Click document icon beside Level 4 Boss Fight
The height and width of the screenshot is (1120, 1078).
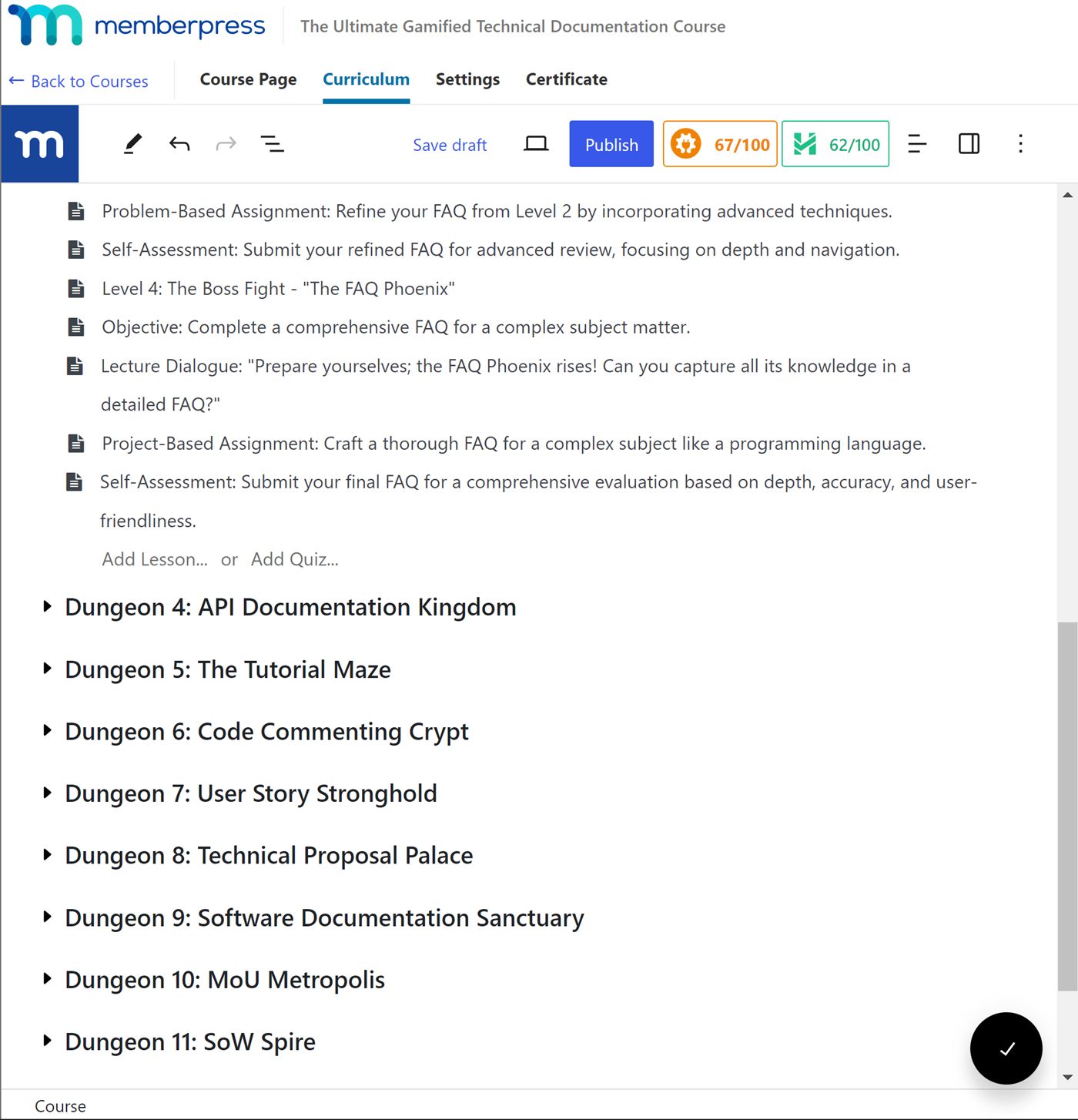point(76,289)
